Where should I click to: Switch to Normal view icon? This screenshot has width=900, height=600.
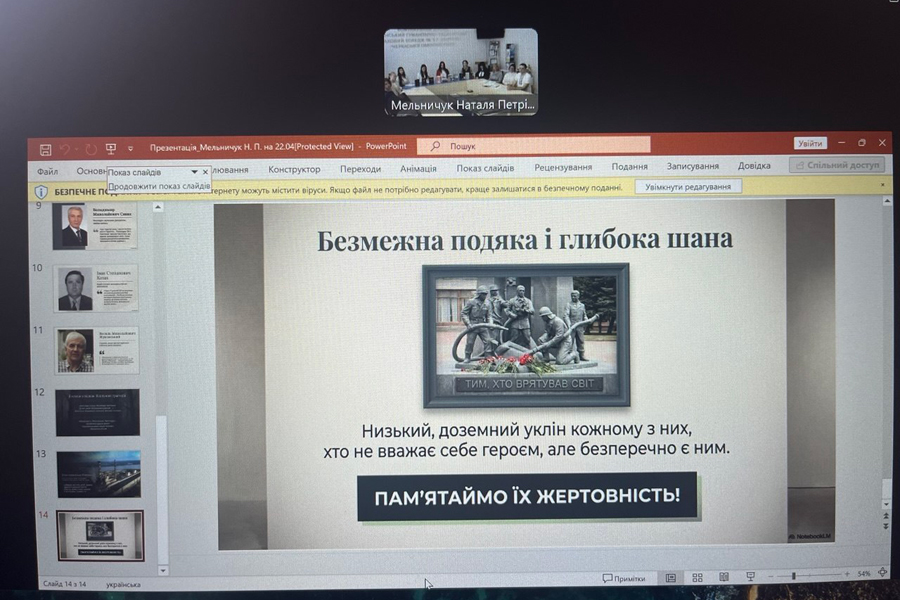(x=670, y=578)
